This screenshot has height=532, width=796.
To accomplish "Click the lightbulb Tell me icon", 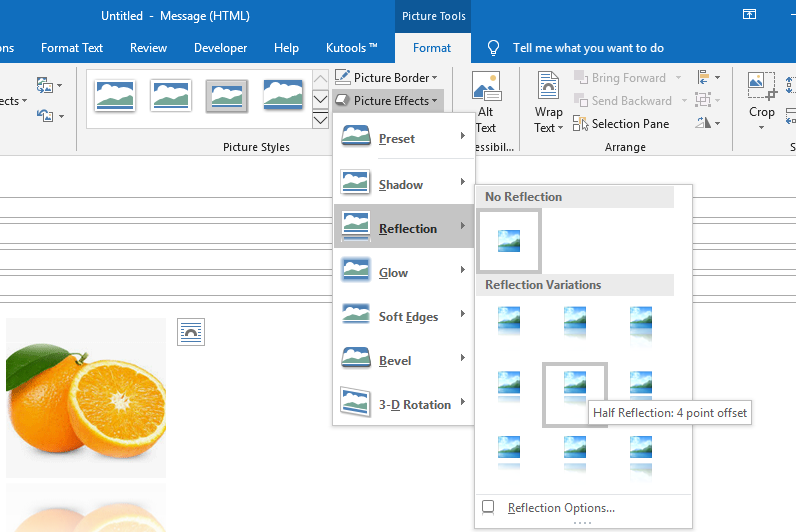I will (x=493, y=48).
